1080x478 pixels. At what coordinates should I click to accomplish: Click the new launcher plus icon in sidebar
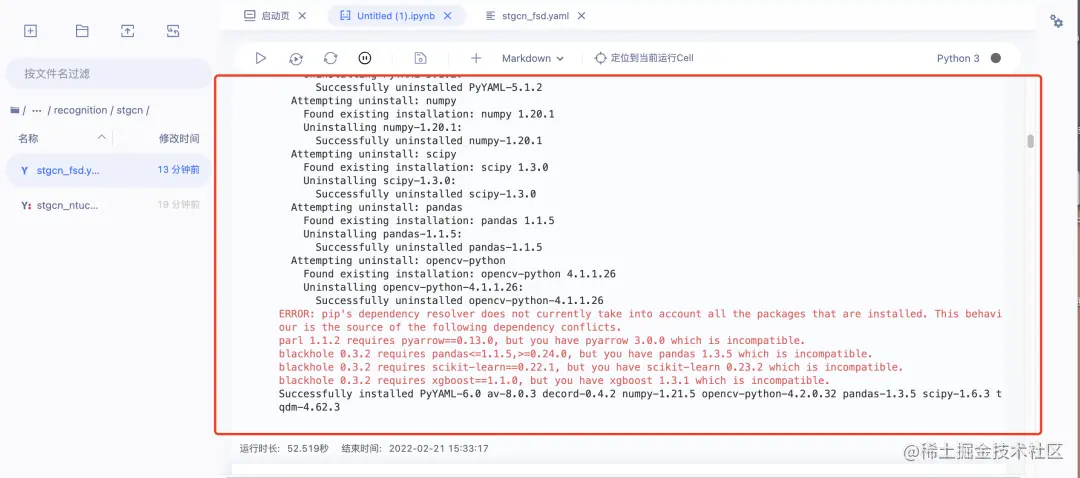pyautogui.click(x=30, y=31)
